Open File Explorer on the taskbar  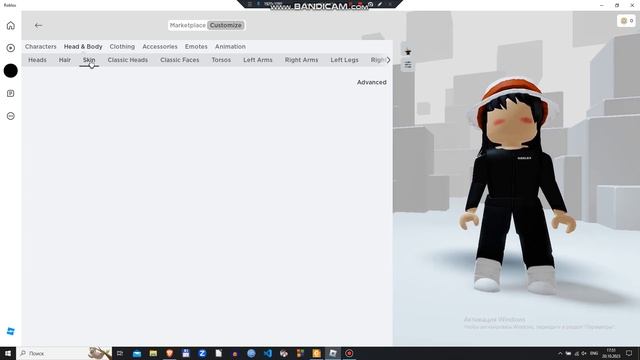coord(153,353)
